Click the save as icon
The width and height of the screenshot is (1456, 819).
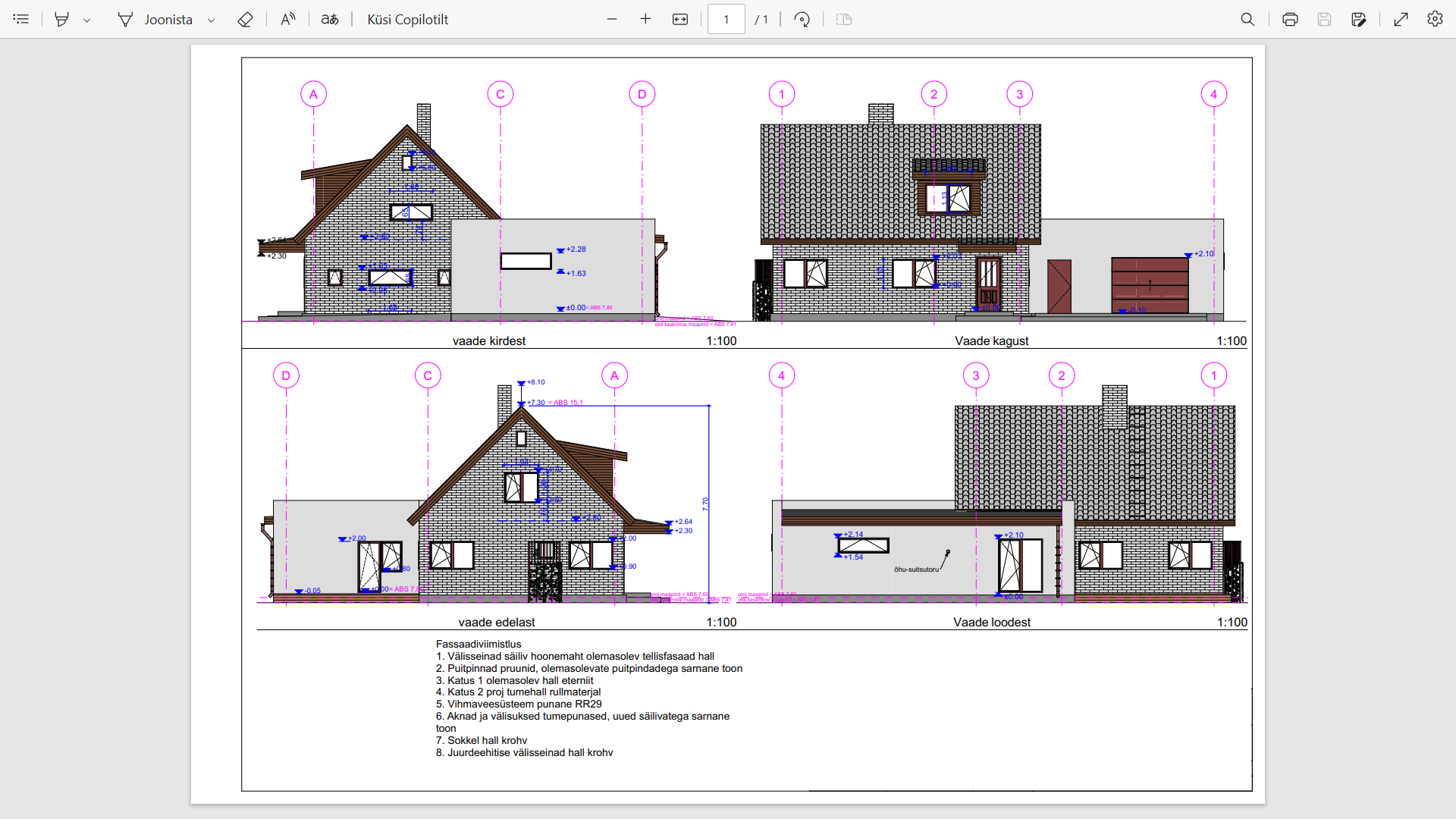coord(1358,19)
